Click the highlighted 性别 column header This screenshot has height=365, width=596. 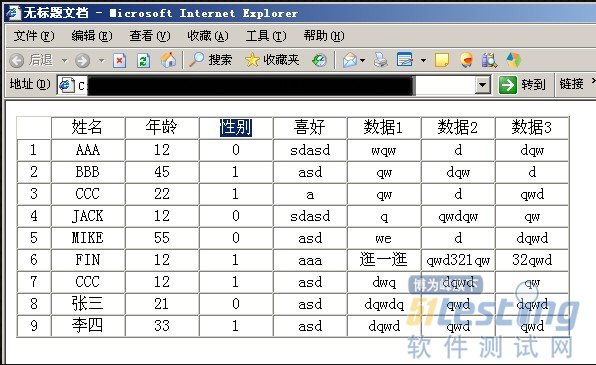[x=236, y=127]
